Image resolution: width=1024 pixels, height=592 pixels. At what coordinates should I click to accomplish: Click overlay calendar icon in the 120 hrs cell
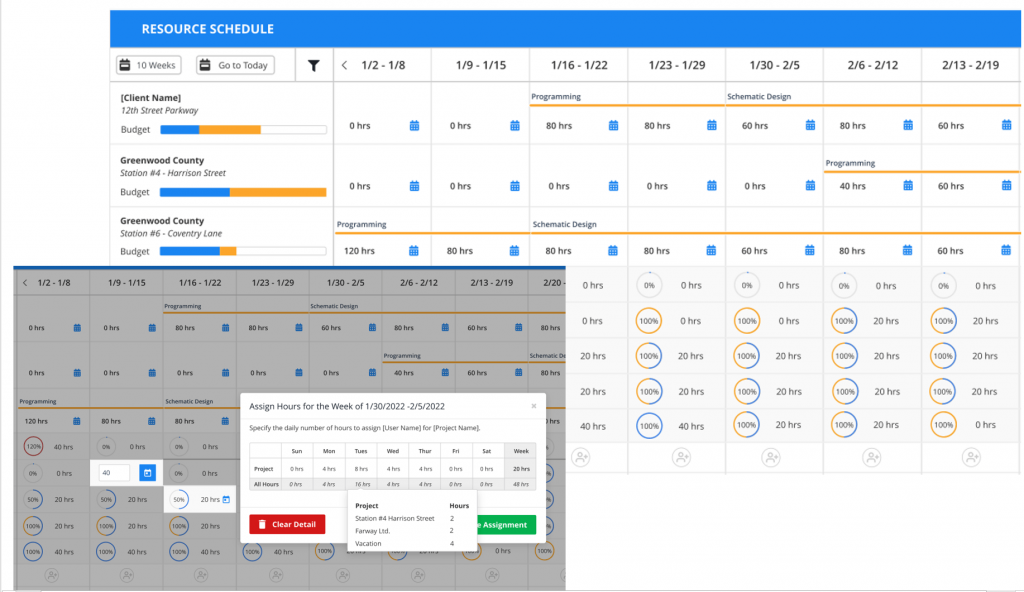coord(76,421)
